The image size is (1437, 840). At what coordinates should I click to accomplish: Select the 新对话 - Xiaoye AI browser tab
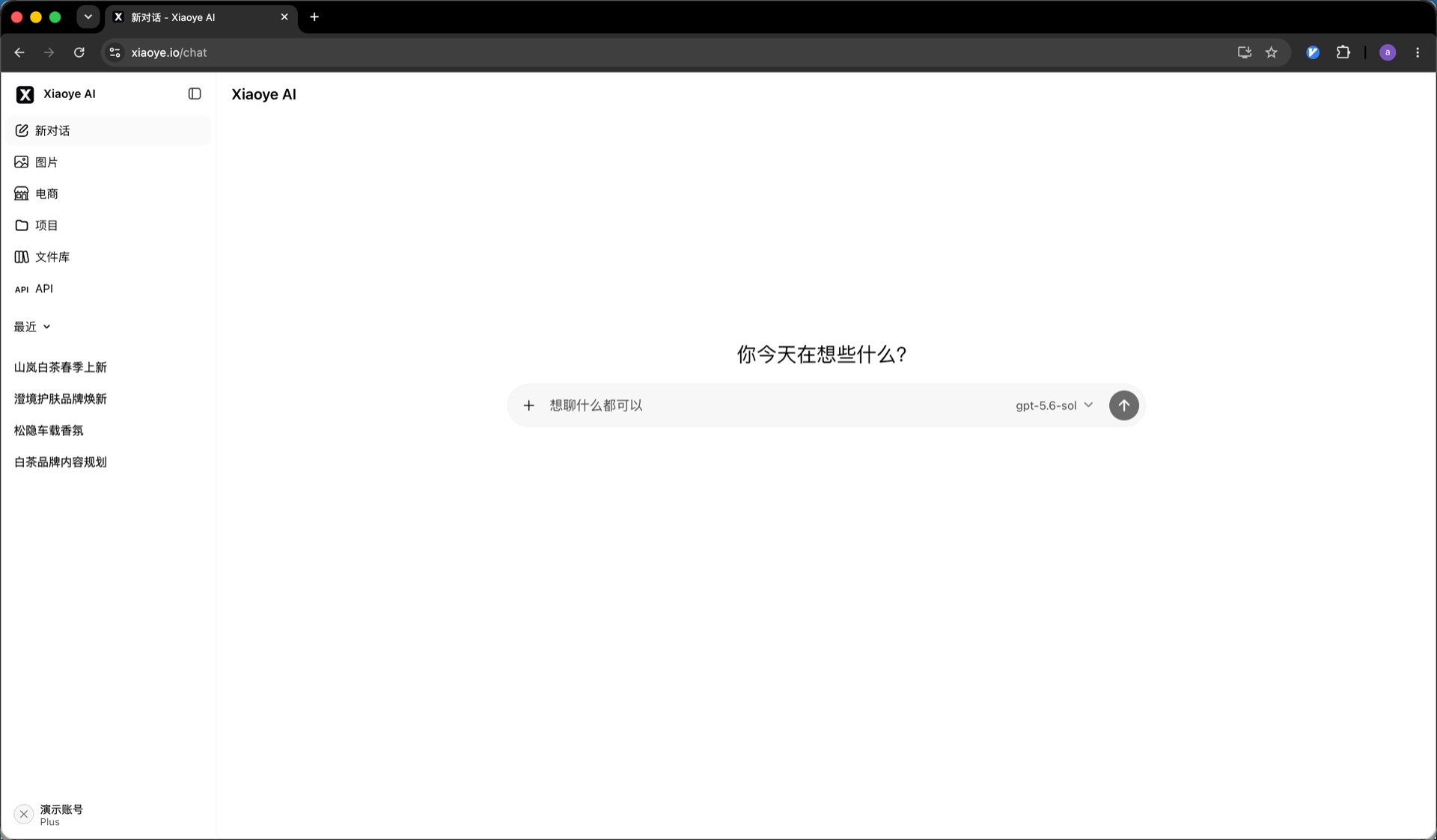coord(201,17)
